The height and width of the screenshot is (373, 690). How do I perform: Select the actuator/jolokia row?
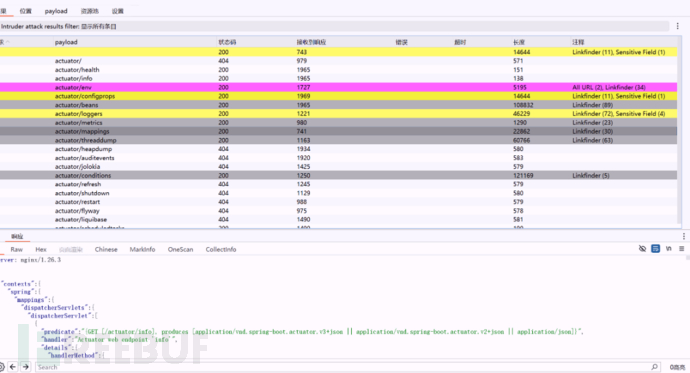click(x=338, y=166)
